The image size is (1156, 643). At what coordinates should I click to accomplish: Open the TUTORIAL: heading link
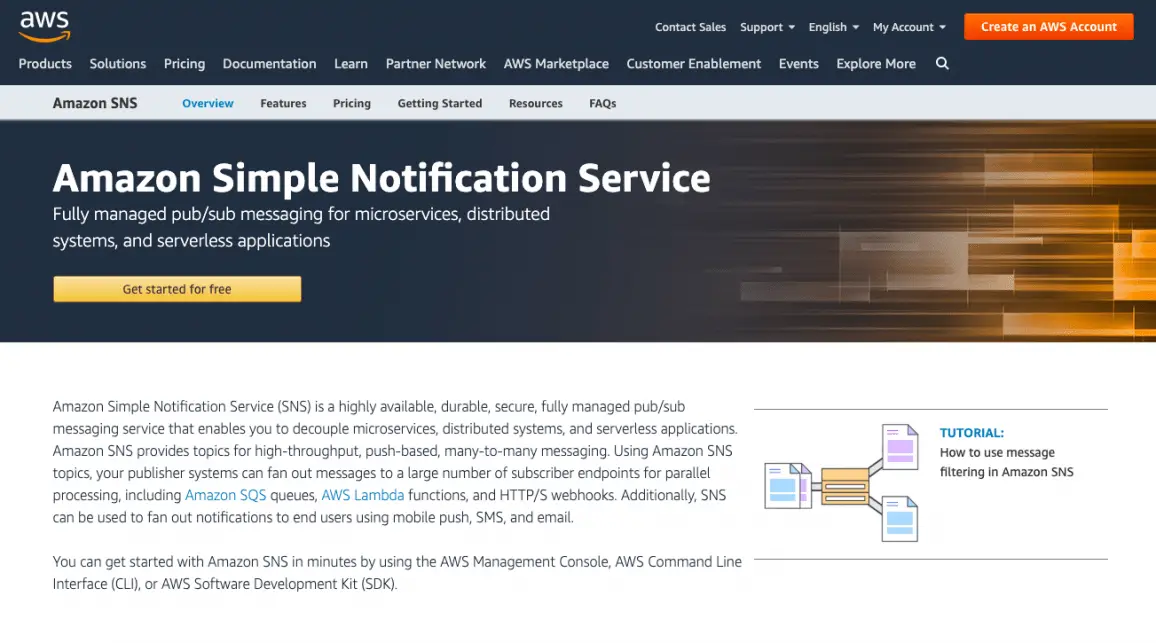pyautogui.click(x=972, y=433)
